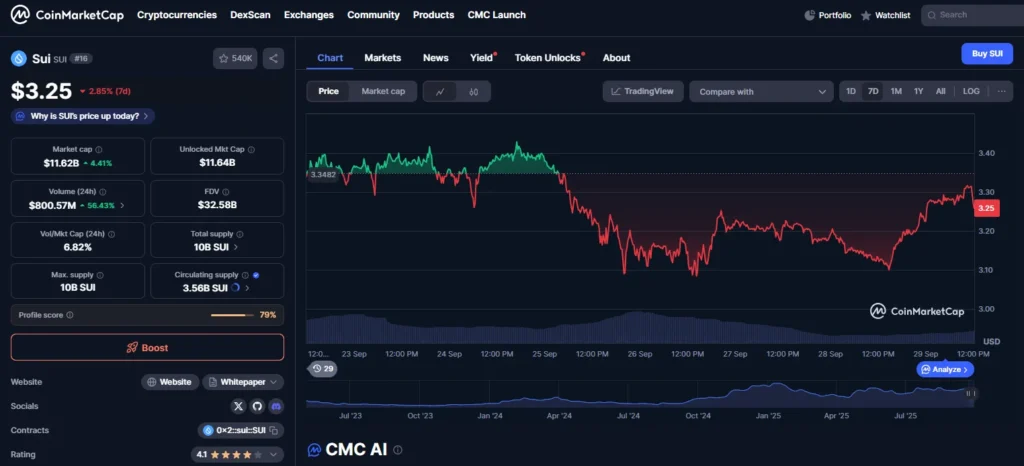Set chart range to 7D
Screen dimensions: 1024x466
(873, 91)
